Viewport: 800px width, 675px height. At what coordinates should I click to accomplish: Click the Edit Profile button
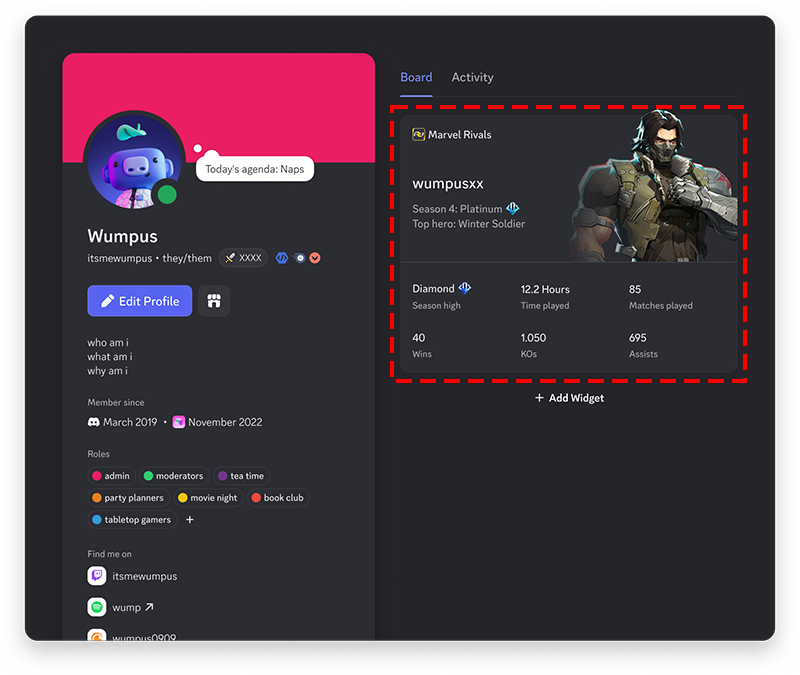139,301
